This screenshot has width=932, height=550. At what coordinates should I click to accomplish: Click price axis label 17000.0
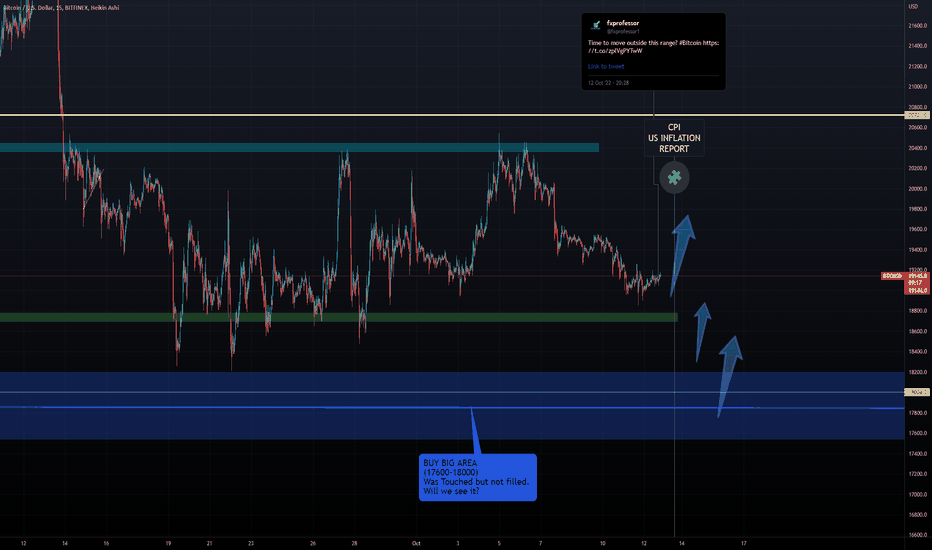pos(917,494)
